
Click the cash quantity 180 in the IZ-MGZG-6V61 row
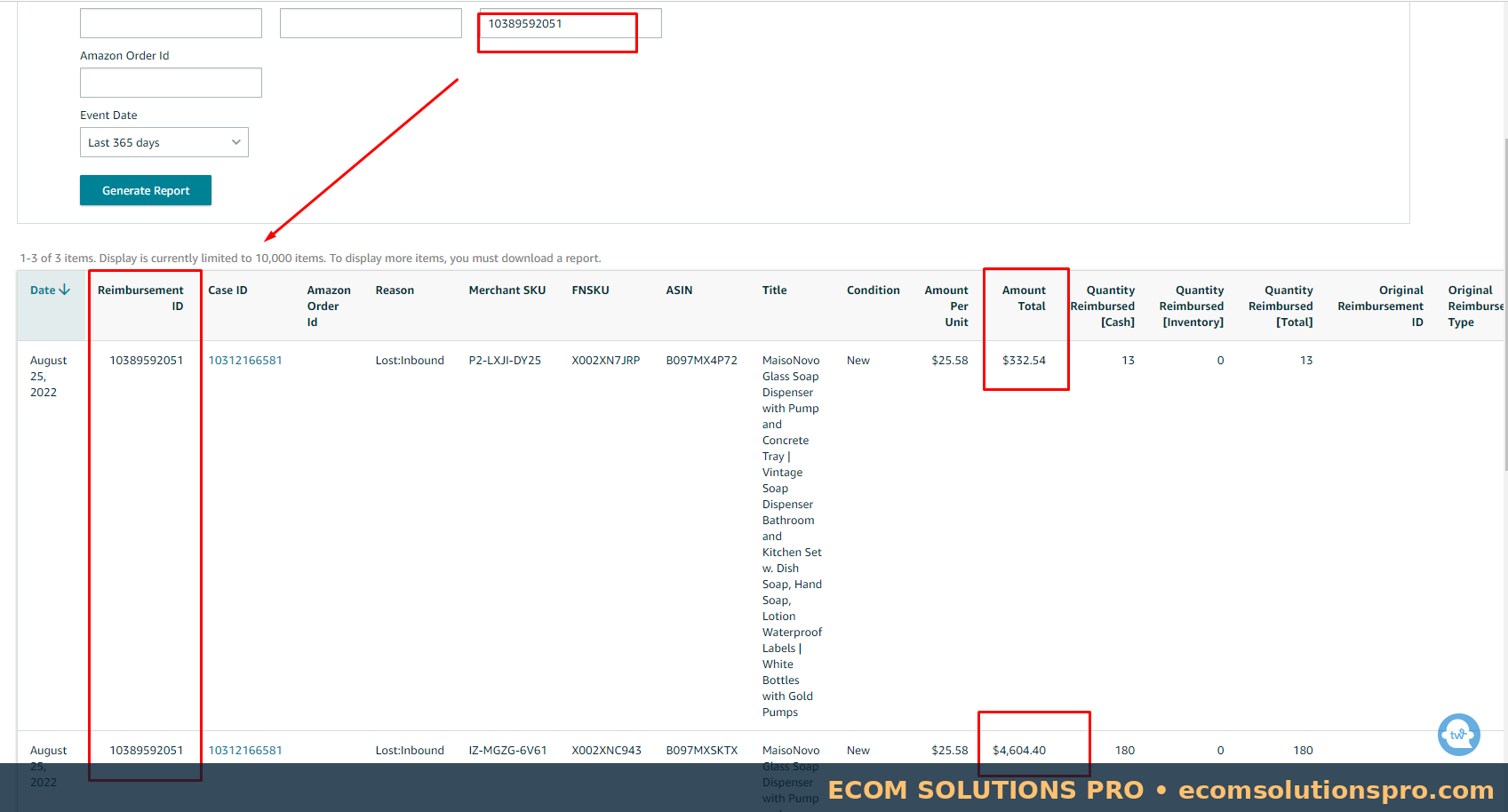pos(1125,750)
